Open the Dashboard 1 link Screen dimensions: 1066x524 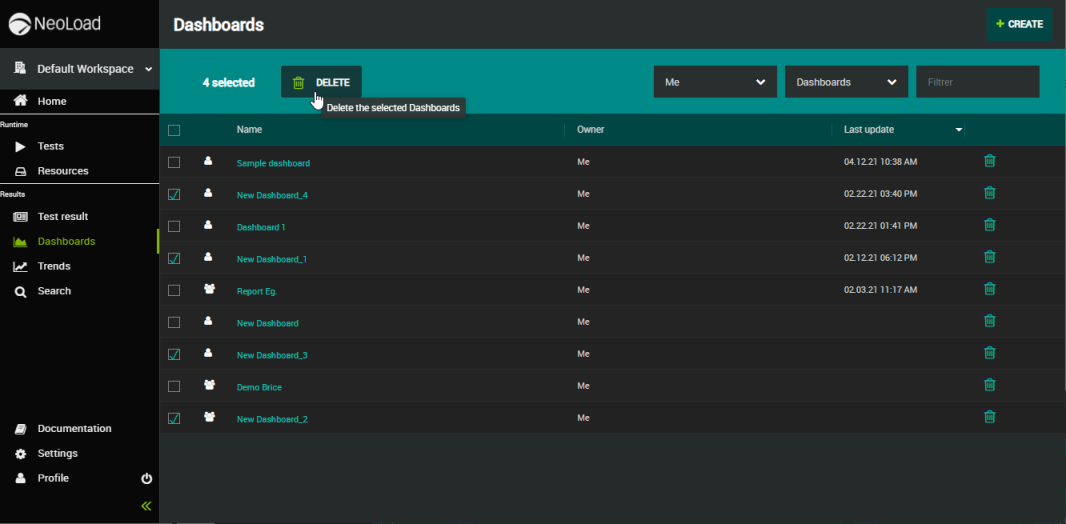click(x=261, y=227)
